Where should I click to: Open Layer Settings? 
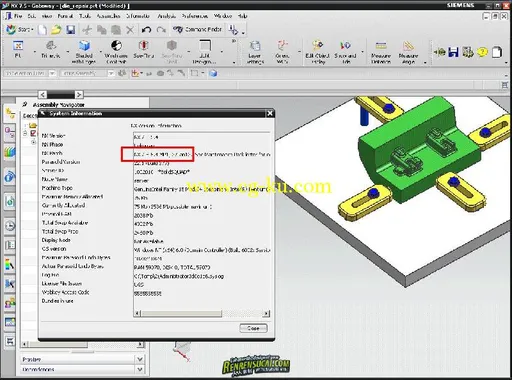[255, 52]
